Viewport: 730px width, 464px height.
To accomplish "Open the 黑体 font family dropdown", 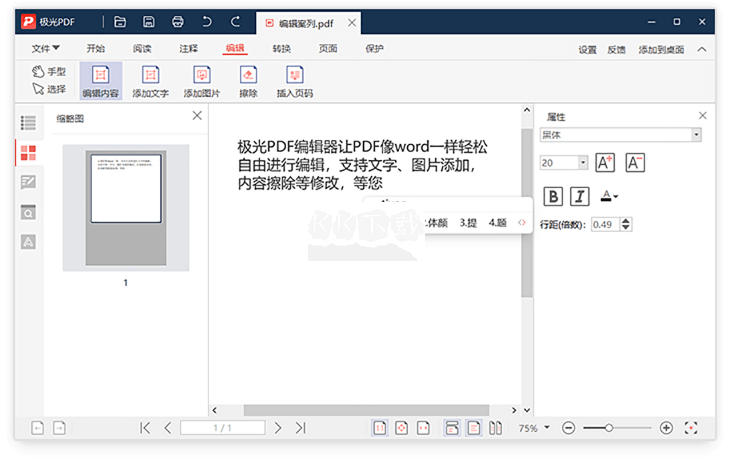I will pyautogui.click(x=620, y=135).
